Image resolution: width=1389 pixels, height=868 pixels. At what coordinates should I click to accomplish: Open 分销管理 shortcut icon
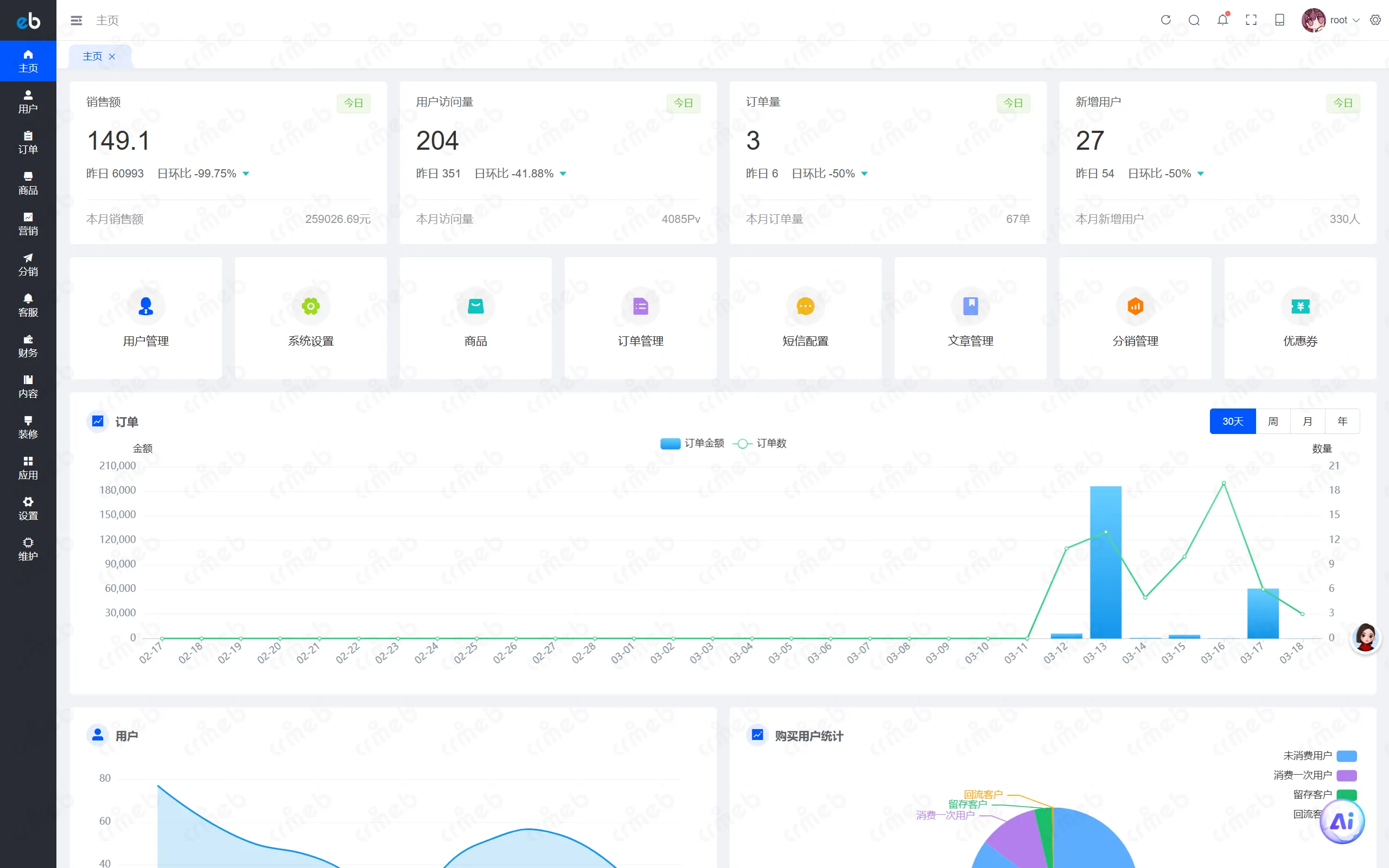[x=1135, y=306]
